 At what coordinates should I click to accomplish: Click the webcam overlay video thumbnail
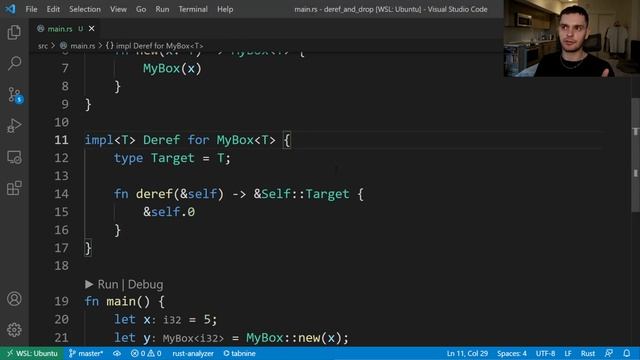click(x=571, y=38)
